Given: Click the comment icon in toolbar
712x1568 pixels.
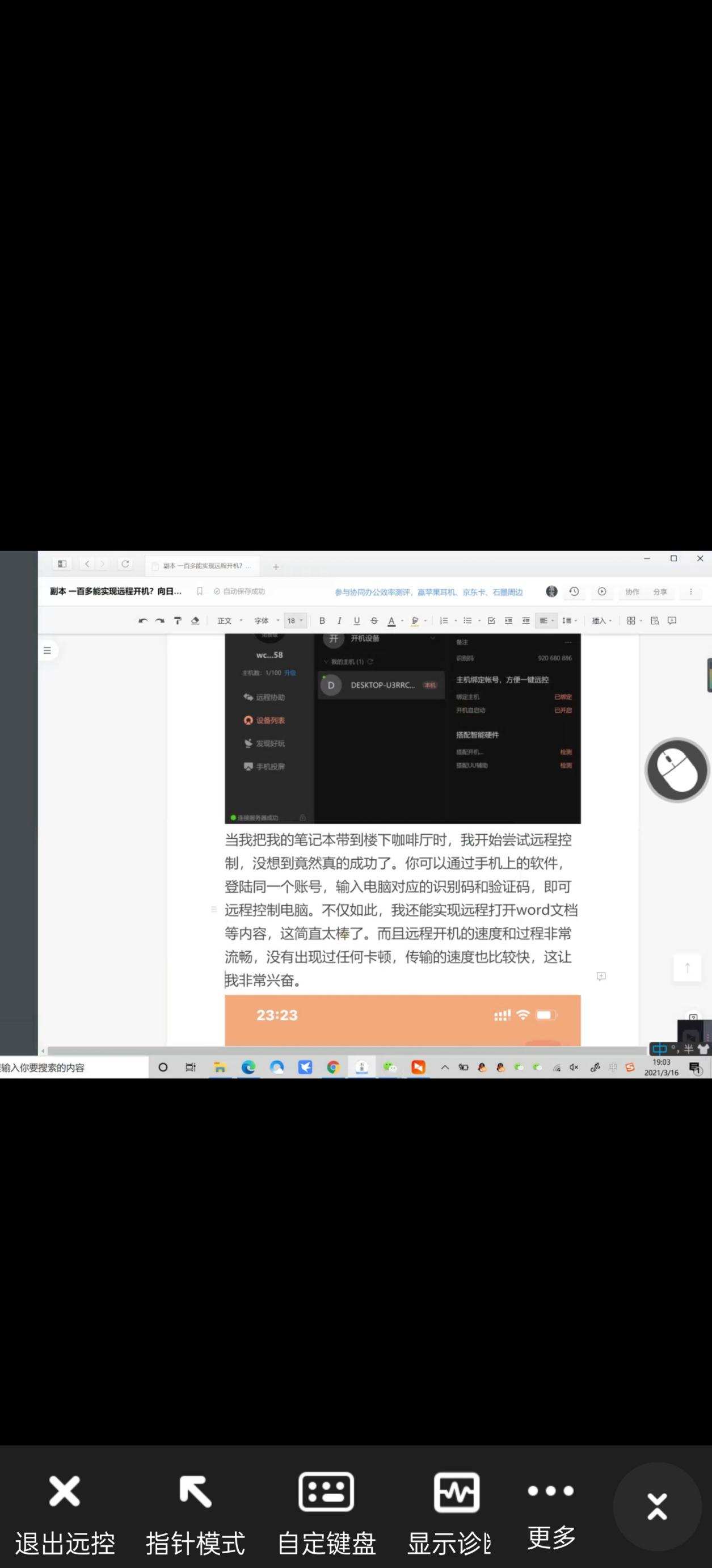Looking at the screenshot, I should tap(672, 621).
